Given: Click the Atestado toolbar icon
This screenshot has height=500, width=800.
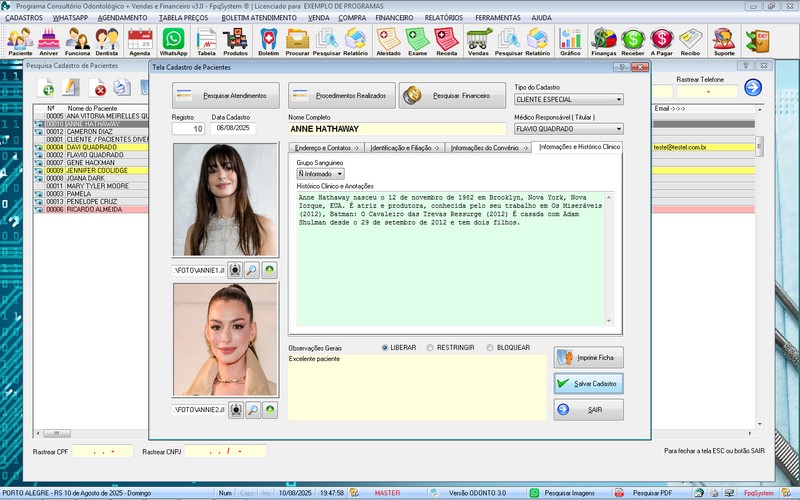Looking at the screenshot, I should pyautogui.click(x=389, y=41).
